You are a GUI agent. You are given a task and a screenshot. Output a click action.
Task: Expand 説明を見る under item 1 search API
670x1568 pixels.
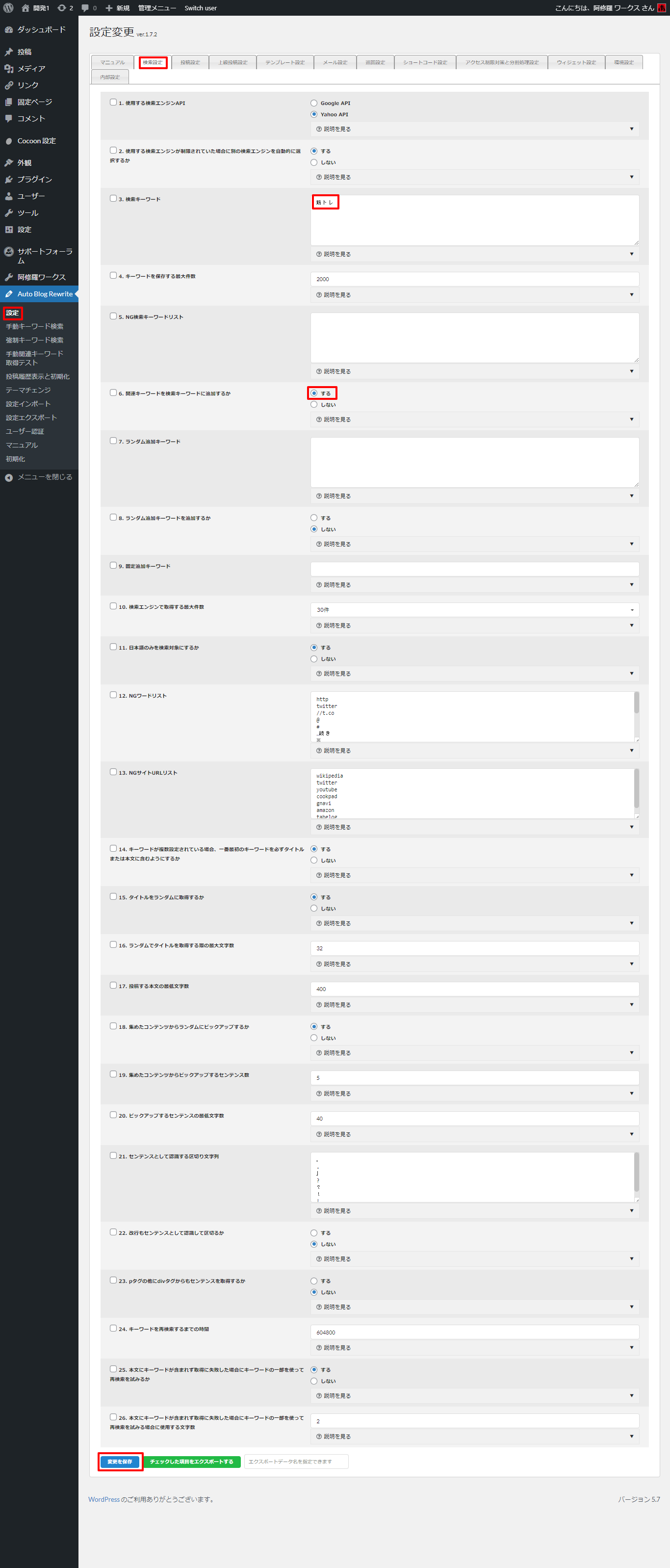pos(475,129)
